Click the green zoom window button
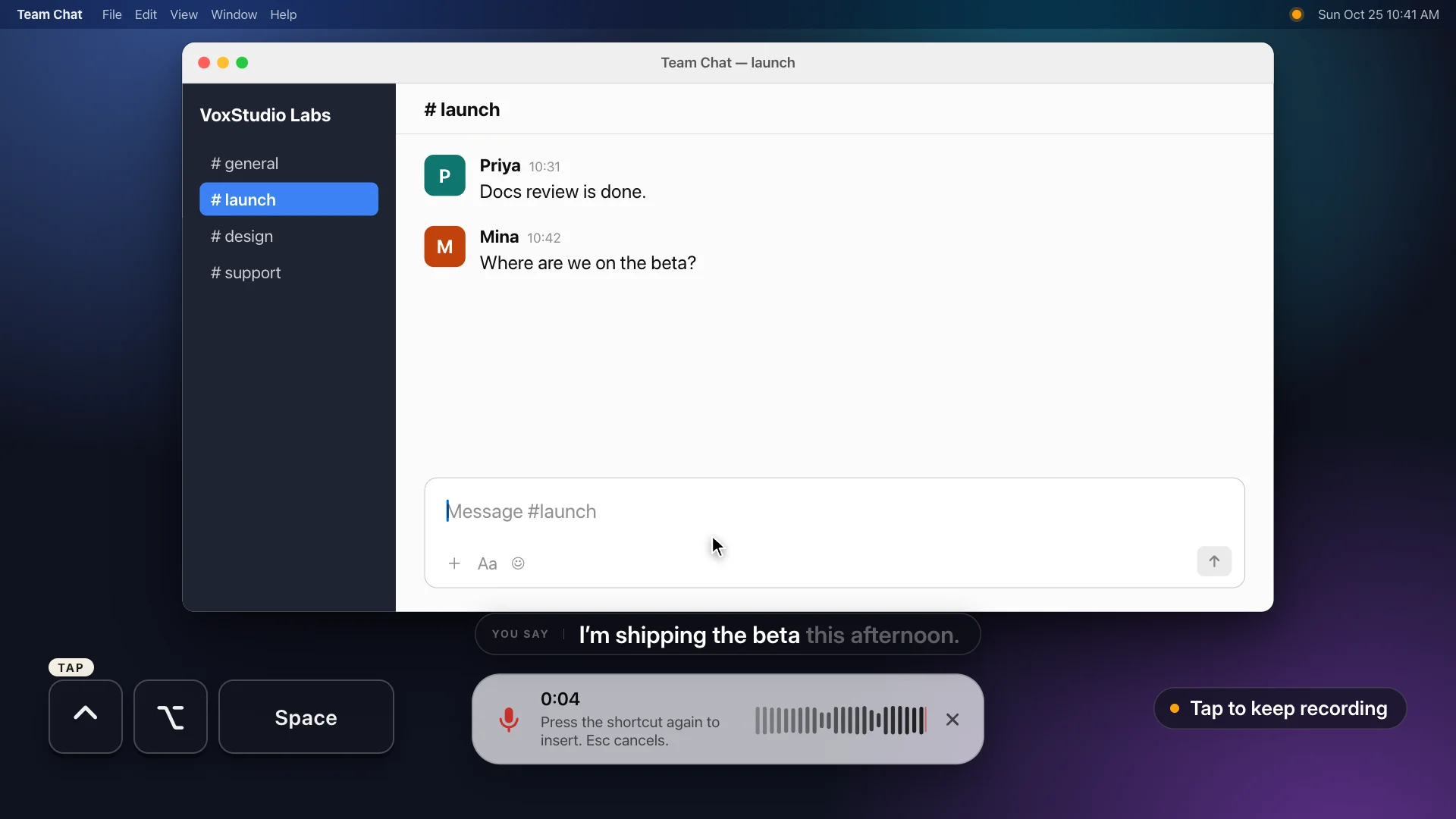Screen dimensions: 1456x819 pyautogui.click(x=242, y=63)
